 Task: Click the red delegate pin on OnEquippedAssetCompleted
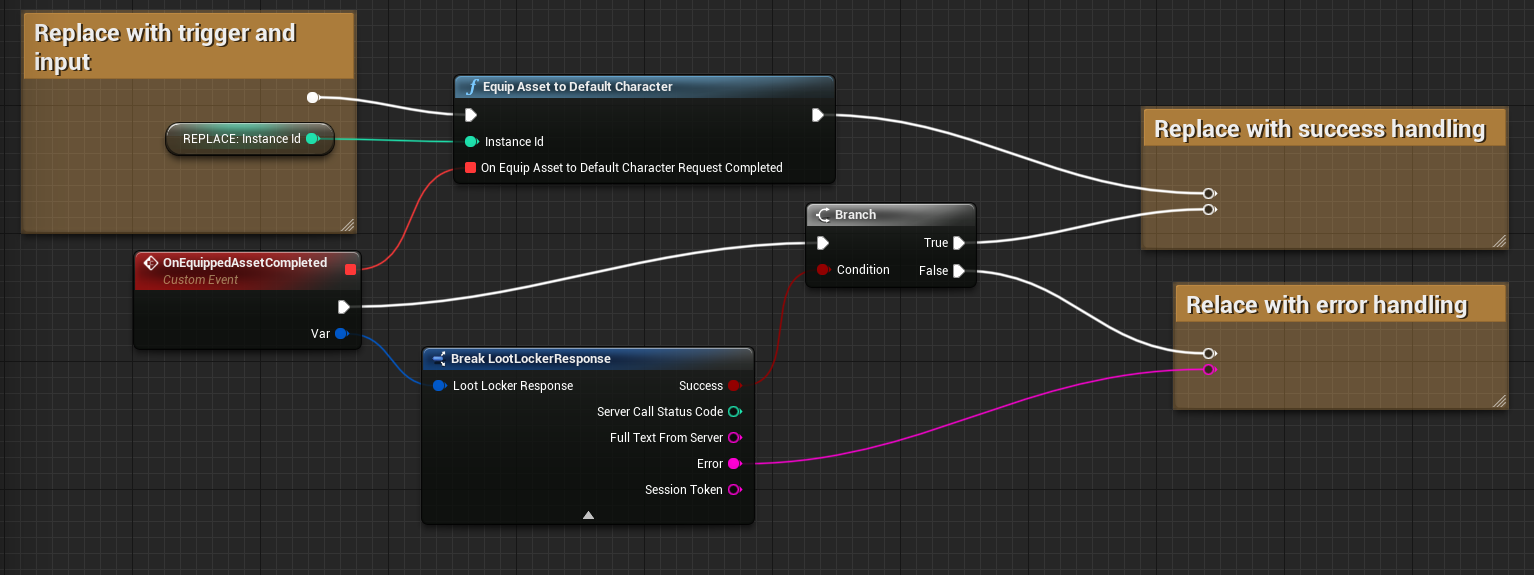tap(350, 268)
